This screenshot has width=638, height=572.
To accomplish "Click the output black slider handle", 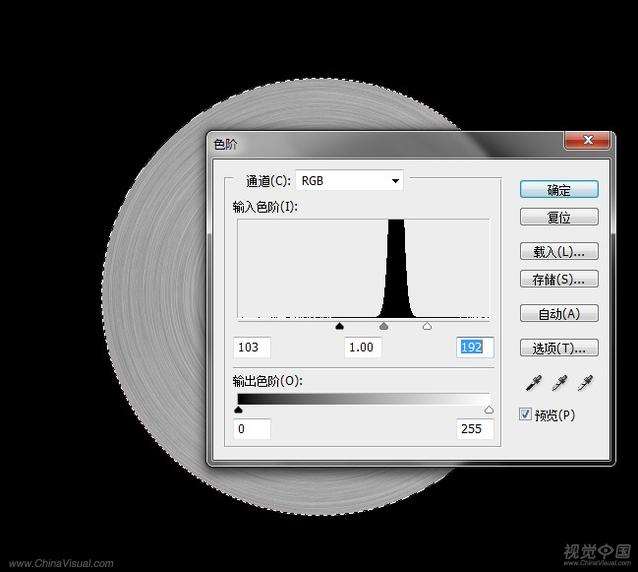I will 238,409.
